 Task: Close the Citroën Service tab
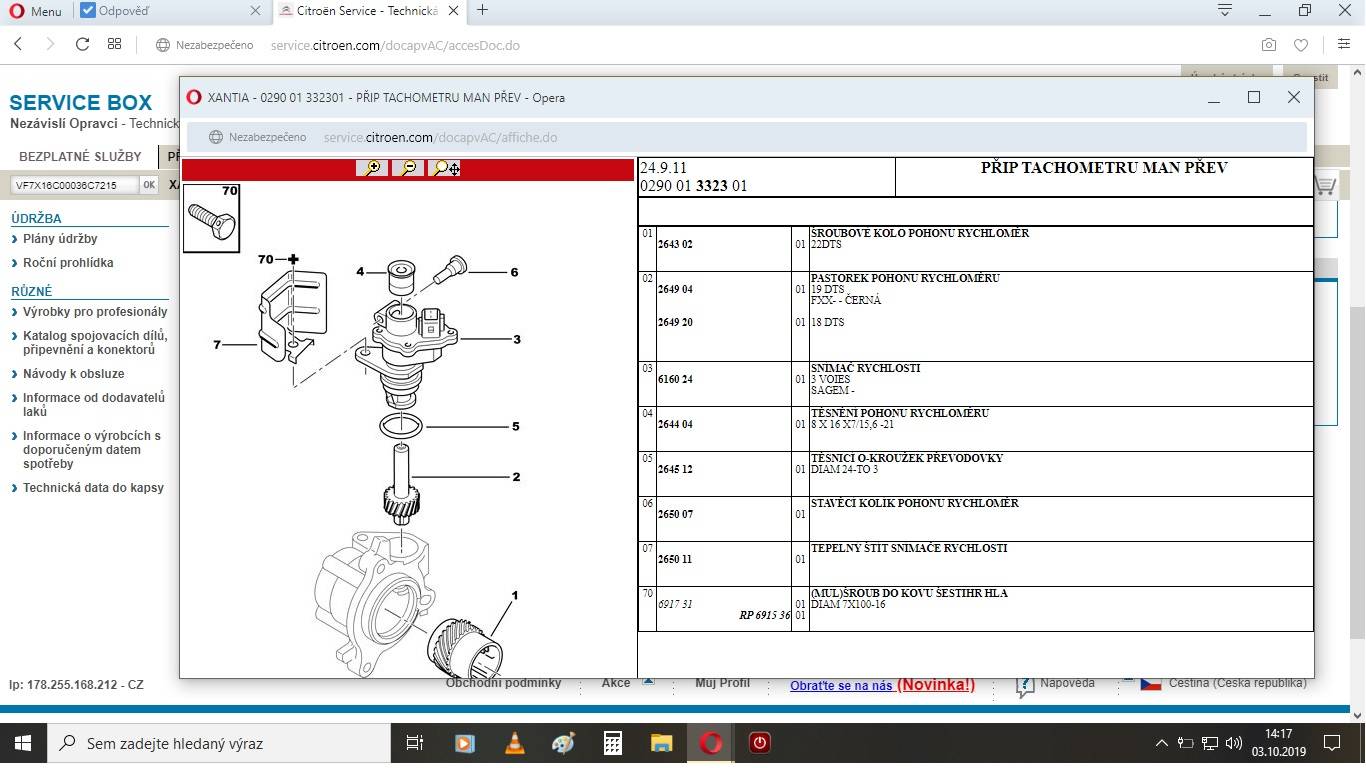click(x=455, y=11)
